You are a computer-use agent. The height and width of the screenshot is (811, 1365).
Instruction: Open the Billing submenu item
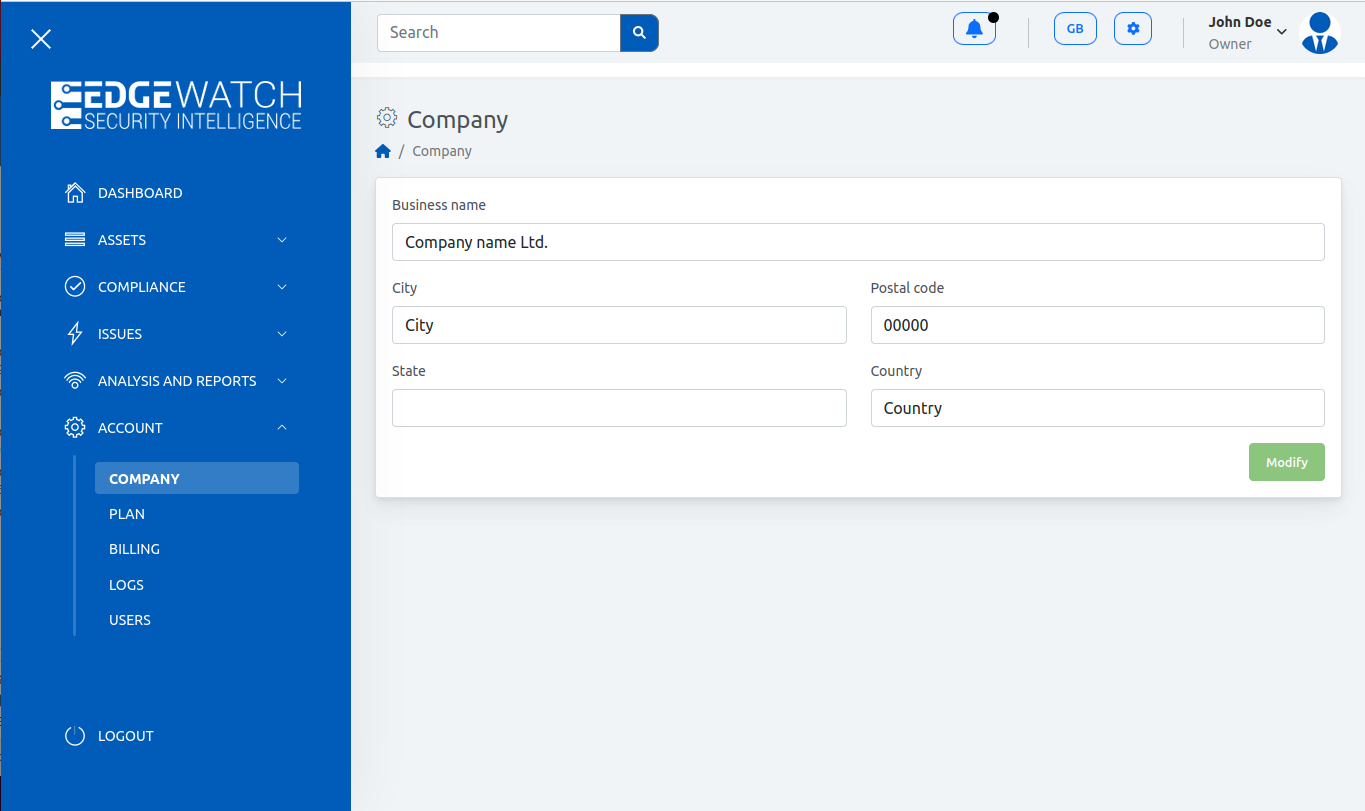(134, 549)
